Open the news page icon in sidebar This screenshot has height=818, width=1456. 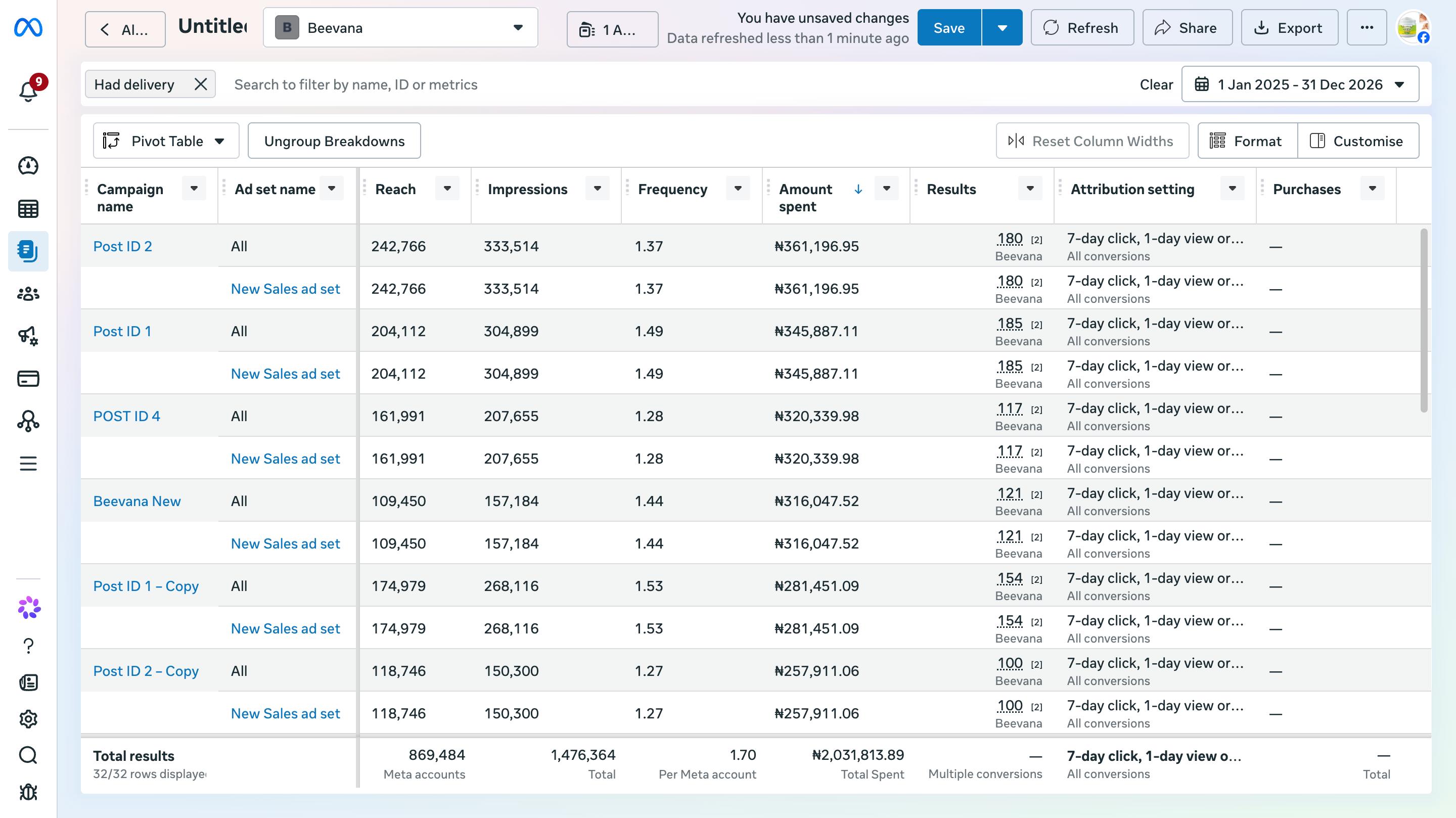pos(28,683)
